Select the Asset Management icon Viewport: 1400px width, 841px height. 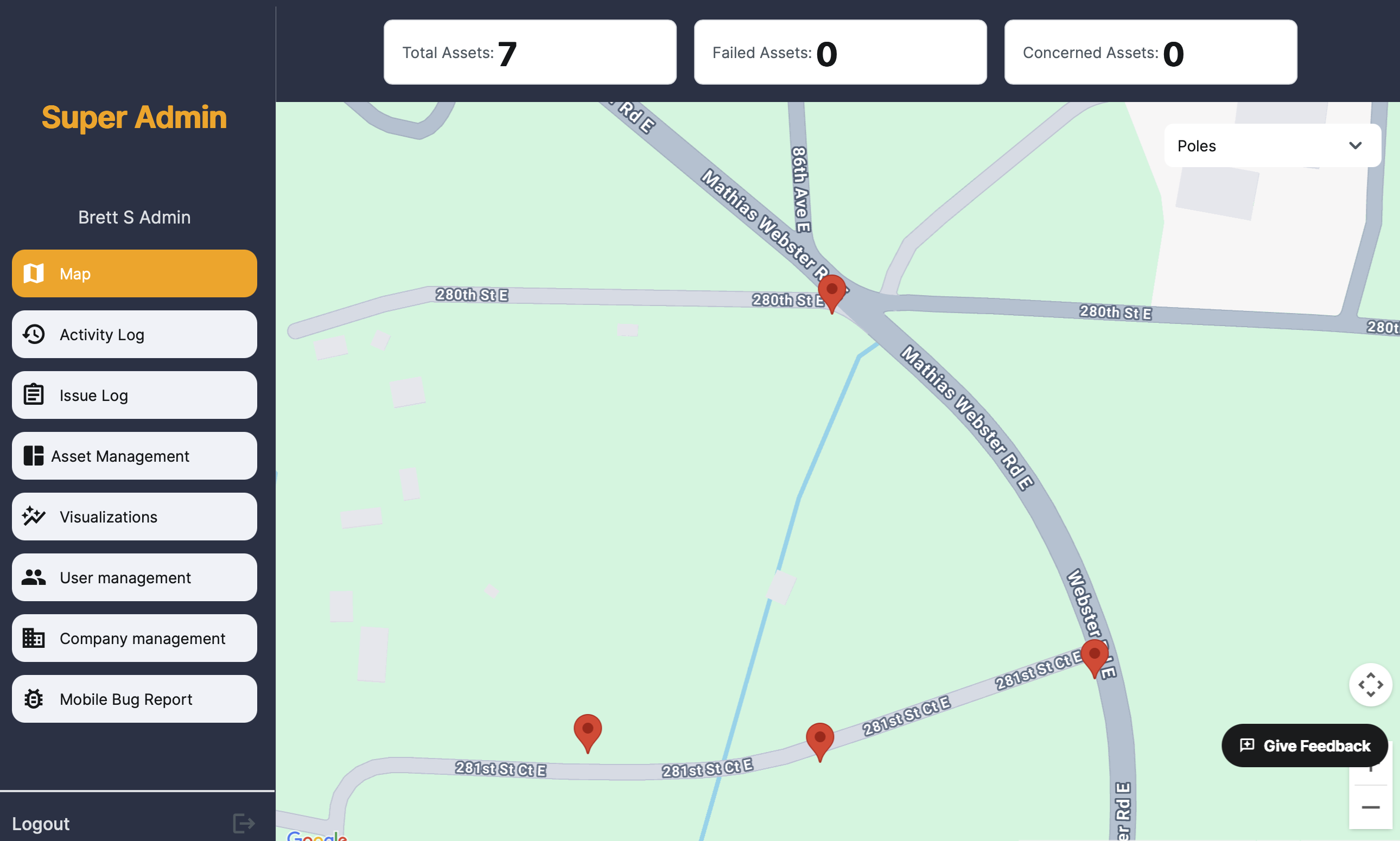34,456
